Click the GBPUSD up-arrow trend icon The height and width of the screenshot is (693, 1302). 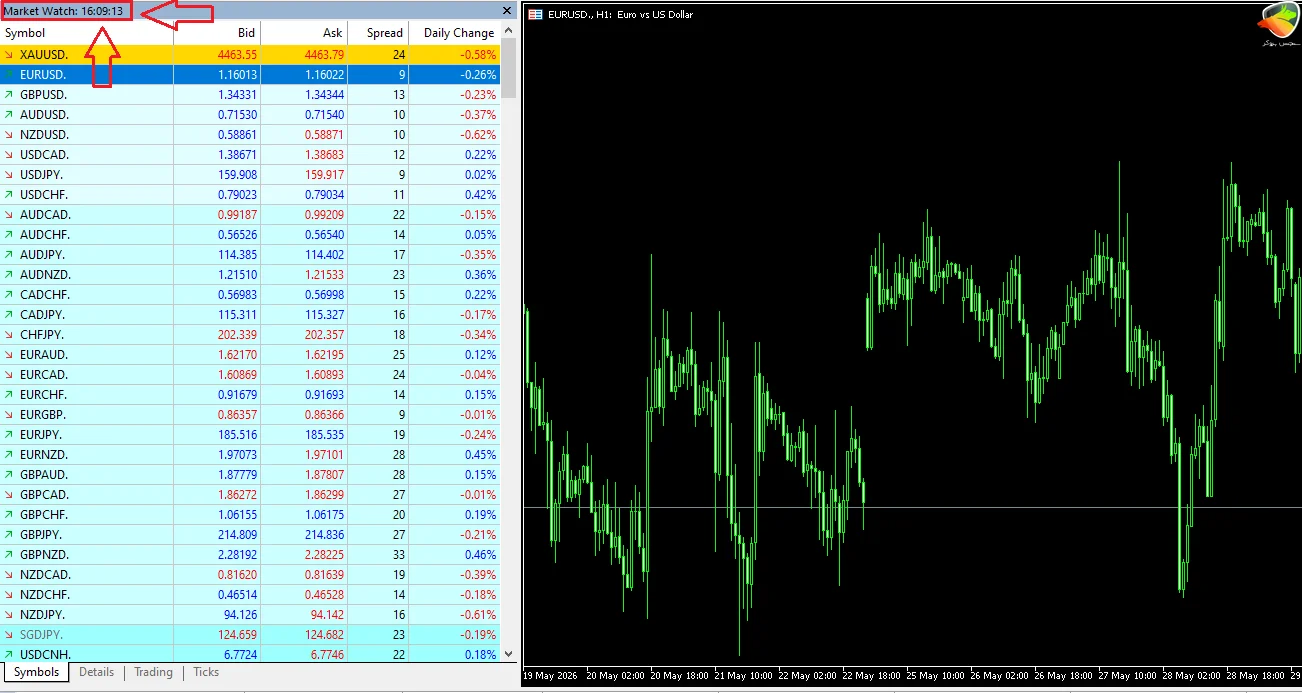coord(9,94)
